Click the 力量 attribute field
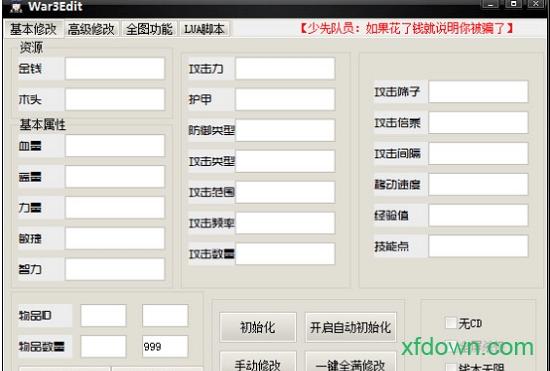 [115, 207]
